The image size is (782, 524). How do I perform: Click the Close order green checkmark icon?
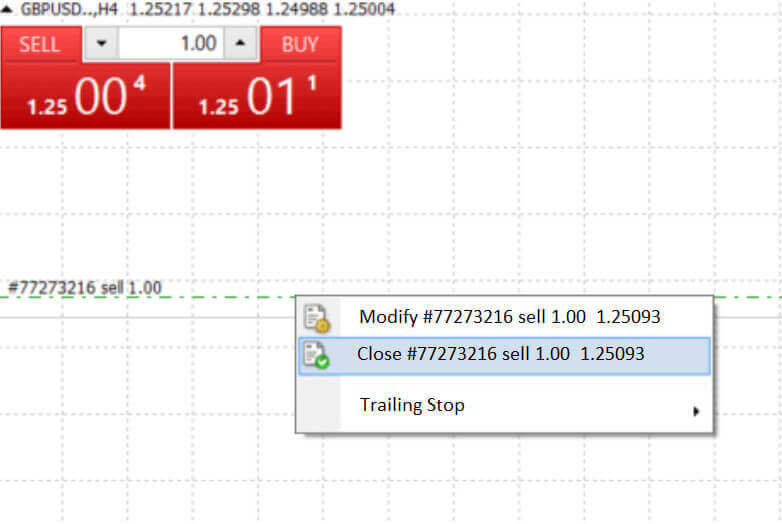[x=316, y=354]
